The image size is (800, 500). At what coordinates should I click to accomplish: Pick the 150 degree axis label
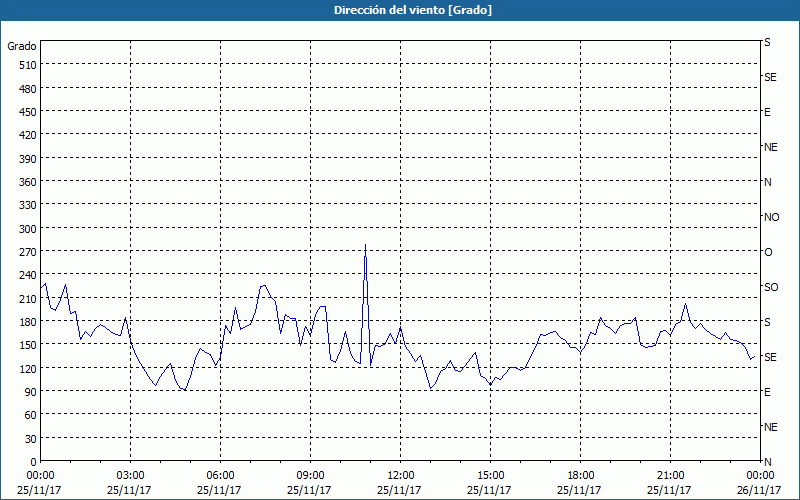(28, 345)
